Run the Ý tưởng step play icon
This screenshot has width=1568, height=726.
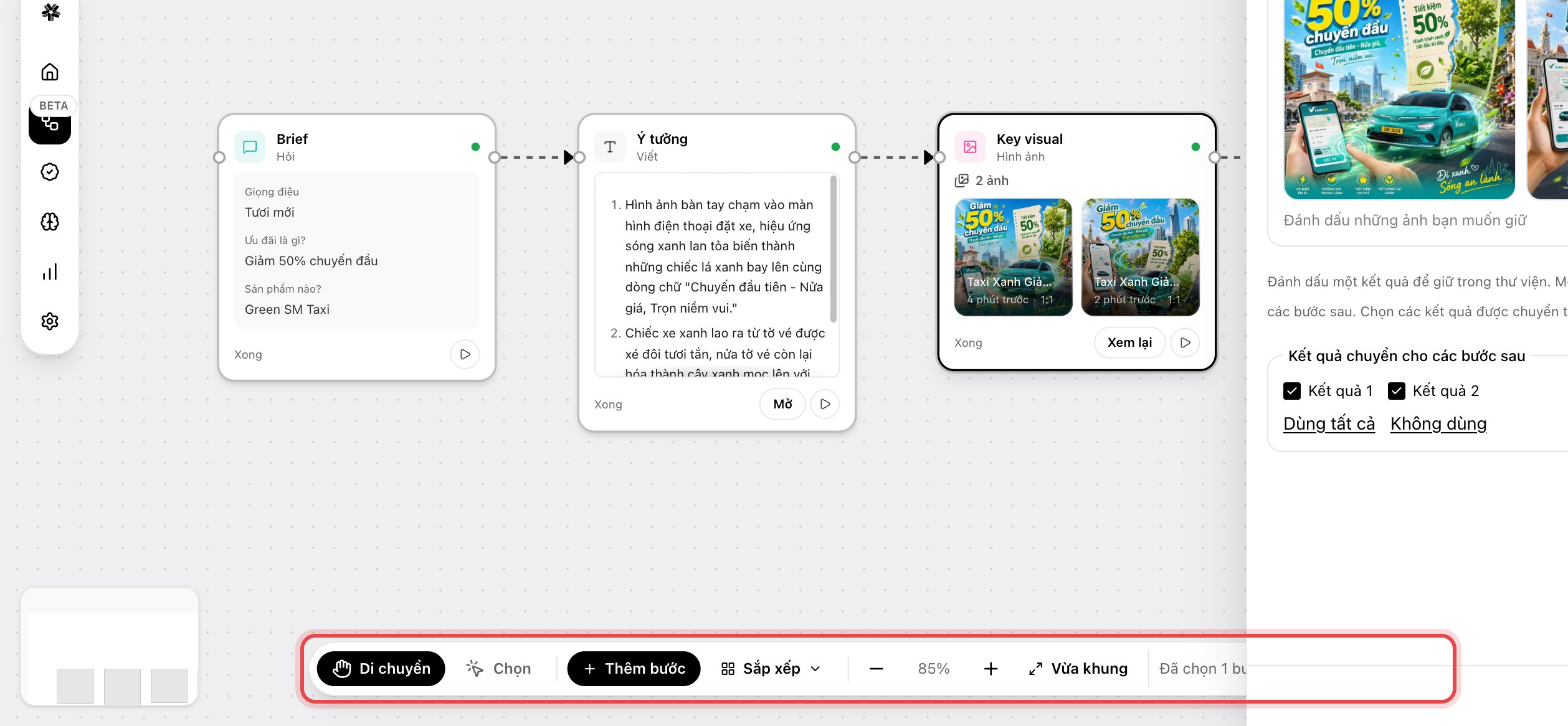click(825, 404)
